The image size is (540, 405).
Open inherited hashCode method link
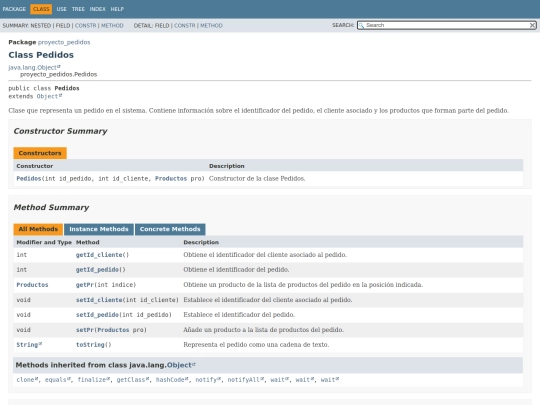click(x=172, y=380)
